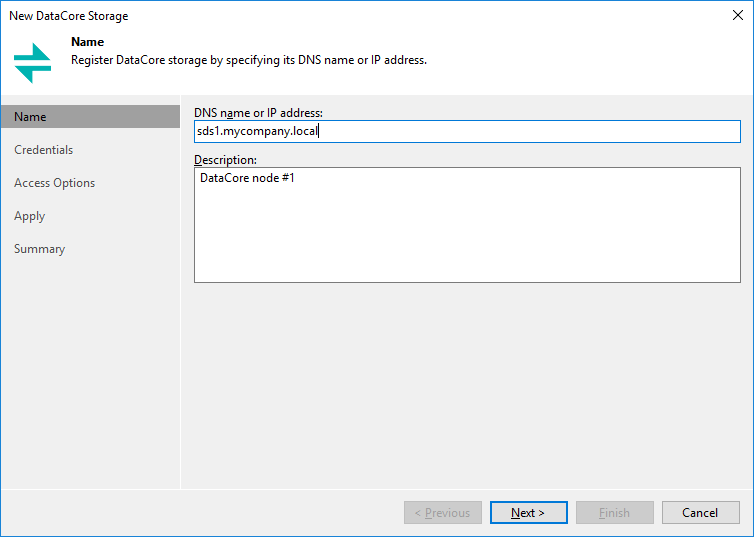The image size is (754, 537).
Task: Click the Finish button
Action: coord(615,512)
